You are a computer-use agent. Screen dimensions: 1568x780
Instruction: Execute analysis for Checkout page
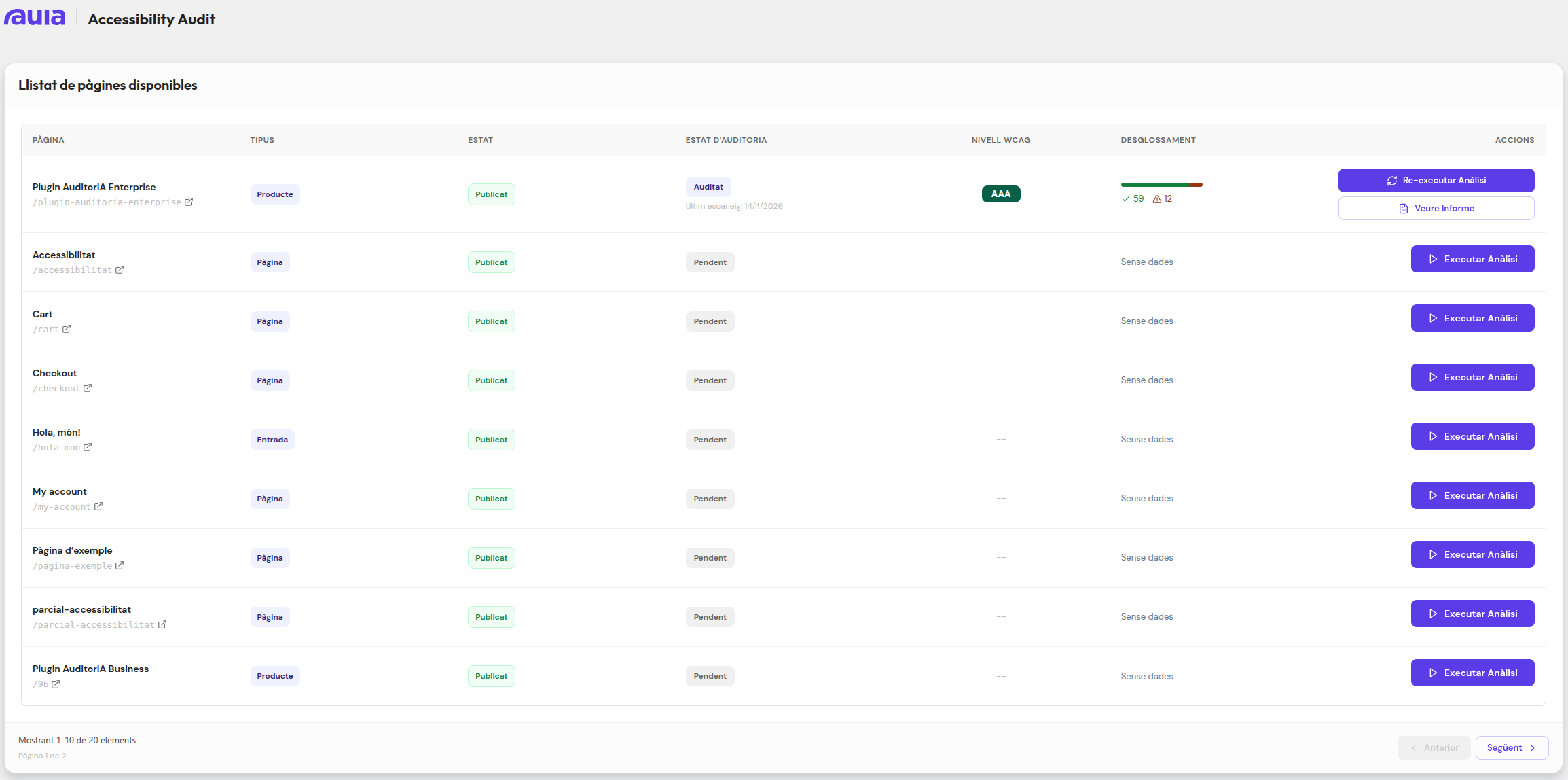pyautogui.click(x=1473, y=377)
